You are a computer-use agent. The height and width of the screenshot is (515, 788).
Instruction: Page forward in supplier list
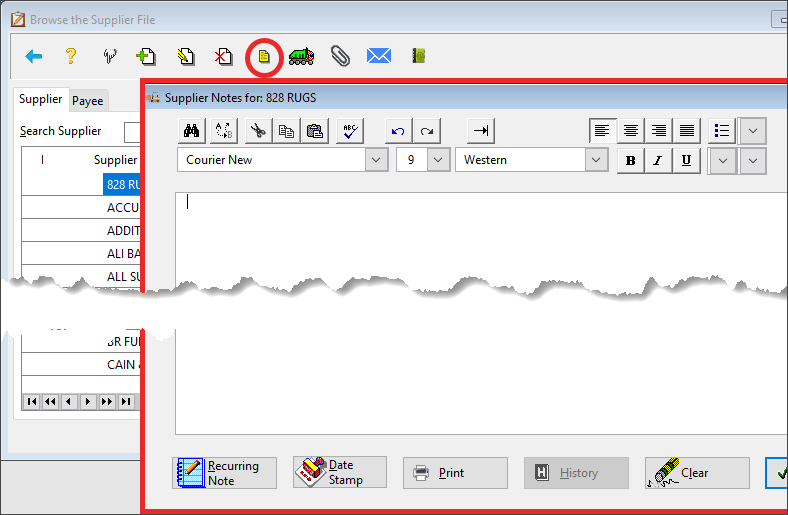coord(107,401)
